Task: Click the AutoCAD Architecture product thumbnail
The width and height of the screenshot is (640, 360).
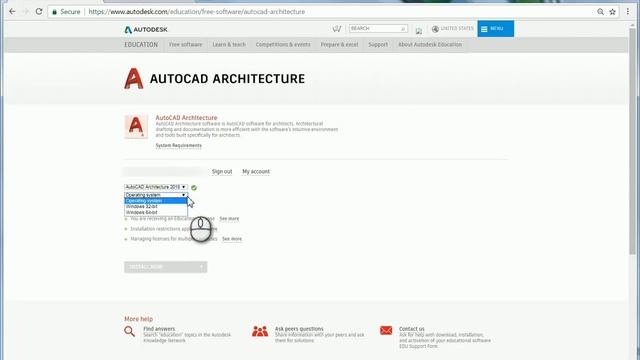Action: tap(136, 127)
